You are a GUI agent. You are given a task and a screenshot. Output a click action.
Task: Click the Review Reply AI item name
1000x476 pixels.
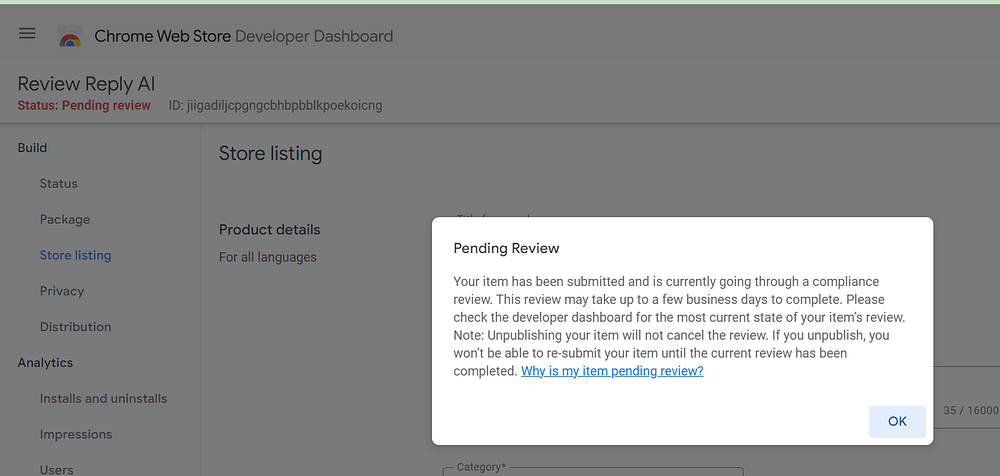click(x=86, y=84)
